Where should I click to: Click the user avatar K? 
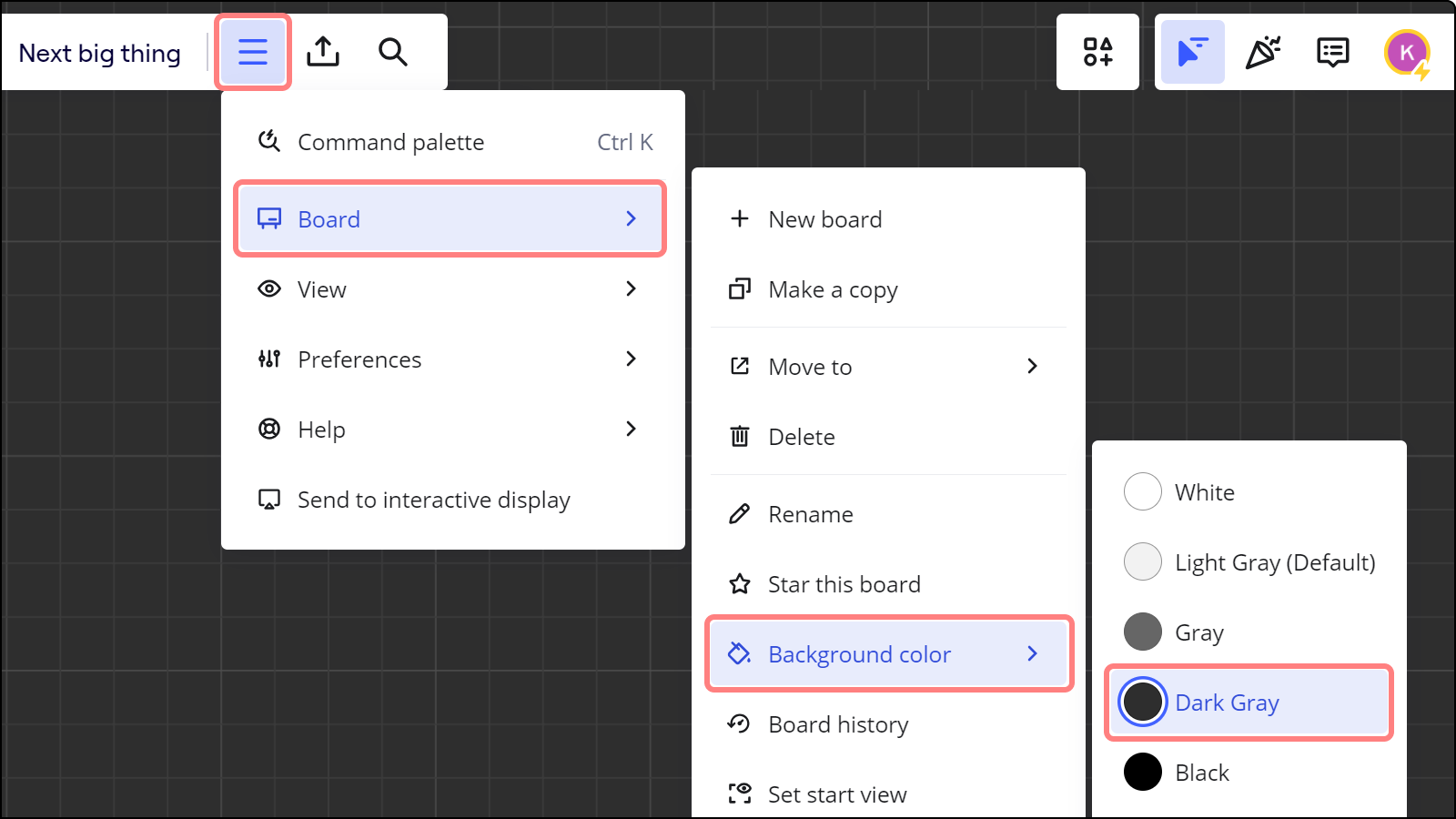click(x=1407, y=52)
